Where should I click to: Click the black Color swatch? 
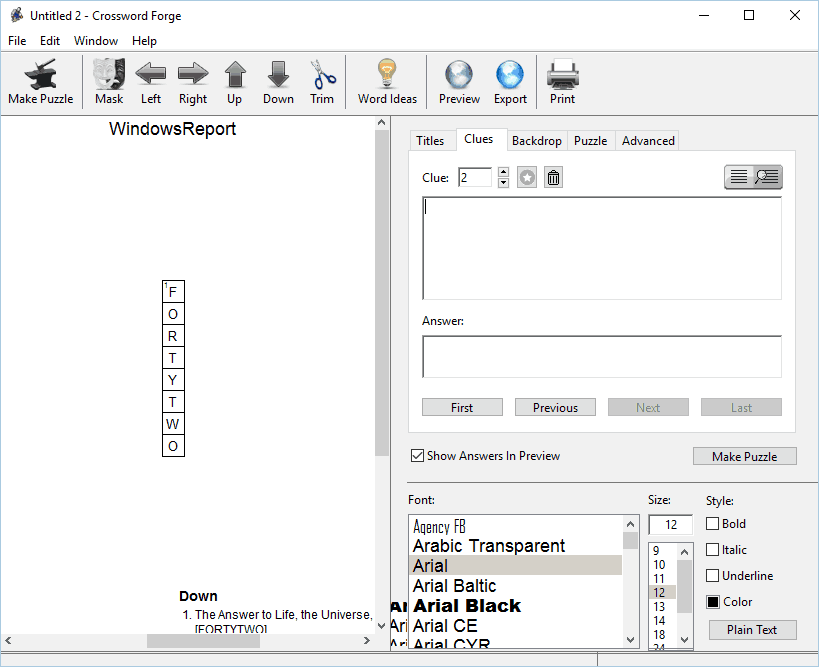click(x=713, y=602)
